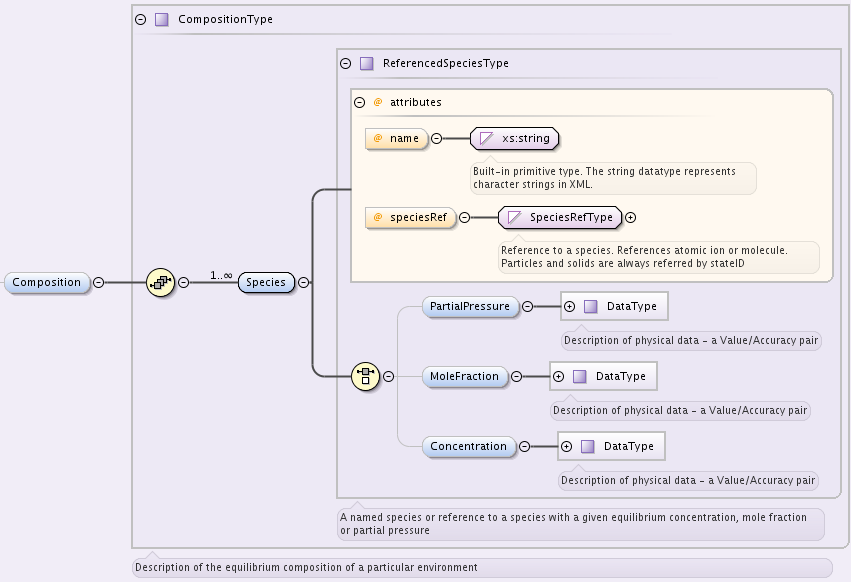Click the 1..∞ cardinality label

221,276
